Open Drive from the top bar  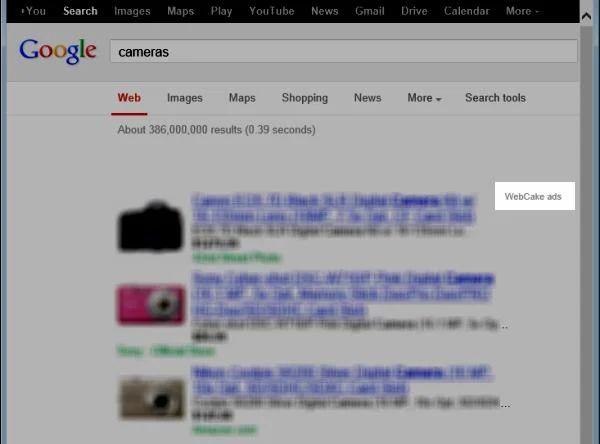[x=414, y=11]
